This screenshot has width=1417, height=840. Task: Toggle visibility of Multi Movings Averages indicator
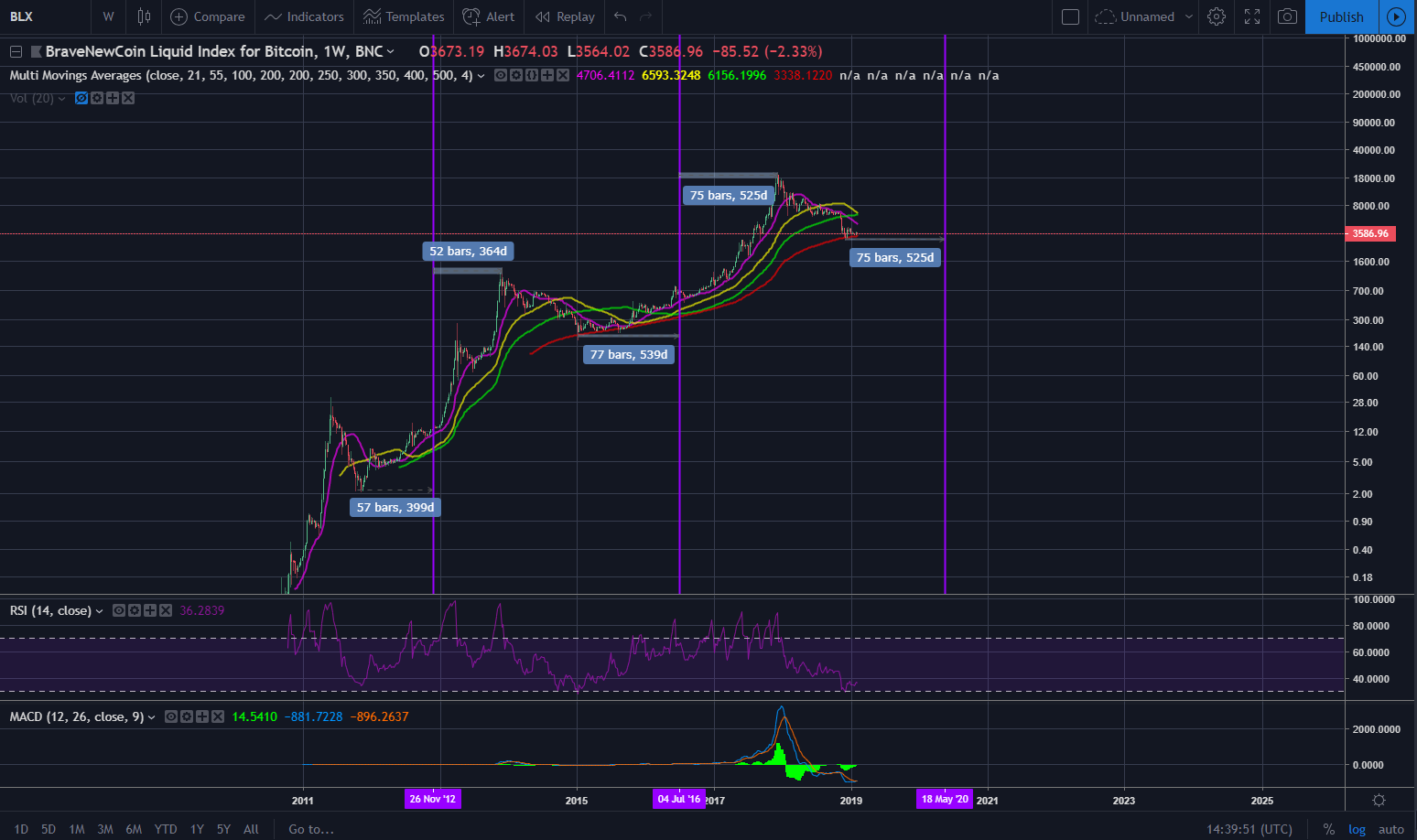pyautogui.click(x=501, y=75)
